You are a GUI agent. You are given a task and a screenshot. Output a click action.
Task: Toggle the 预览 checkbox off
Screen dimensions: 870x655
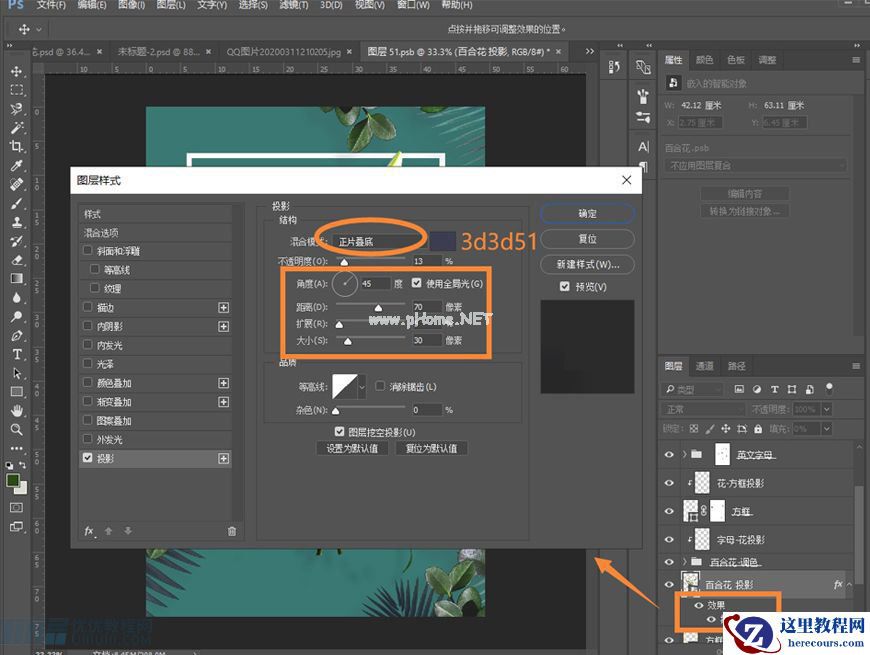coord(565,286)
